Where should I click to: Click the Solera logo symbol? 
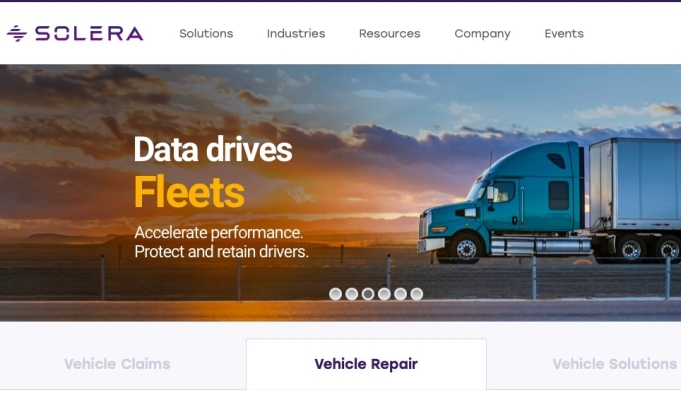17,33
